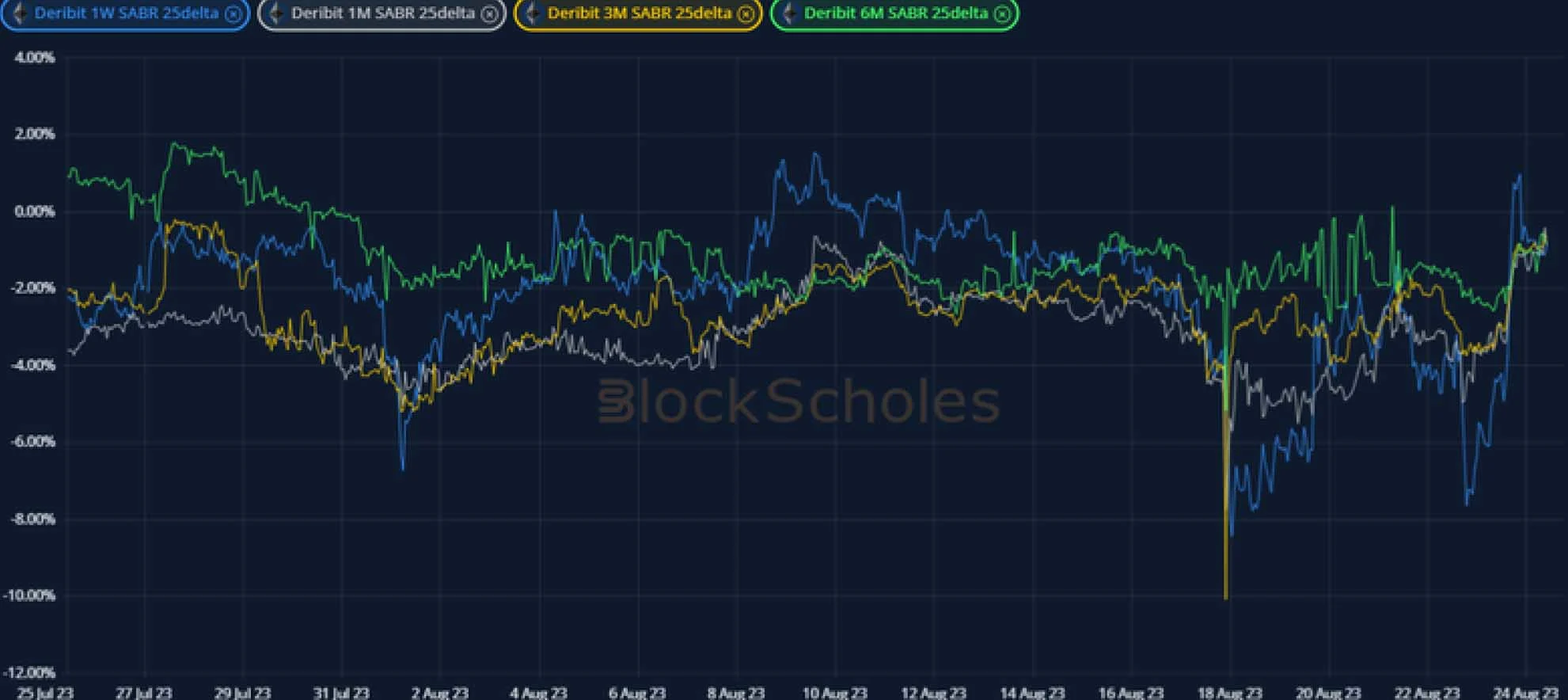The image size is (1568, 700).
Task: Click the 24 Aug 23 date label
Action: (1526, 693)
